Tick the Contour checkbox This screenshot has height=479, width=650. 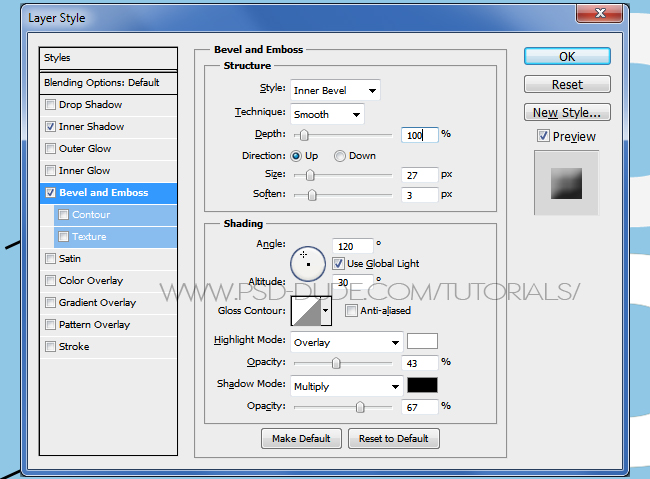pos(63,214)
